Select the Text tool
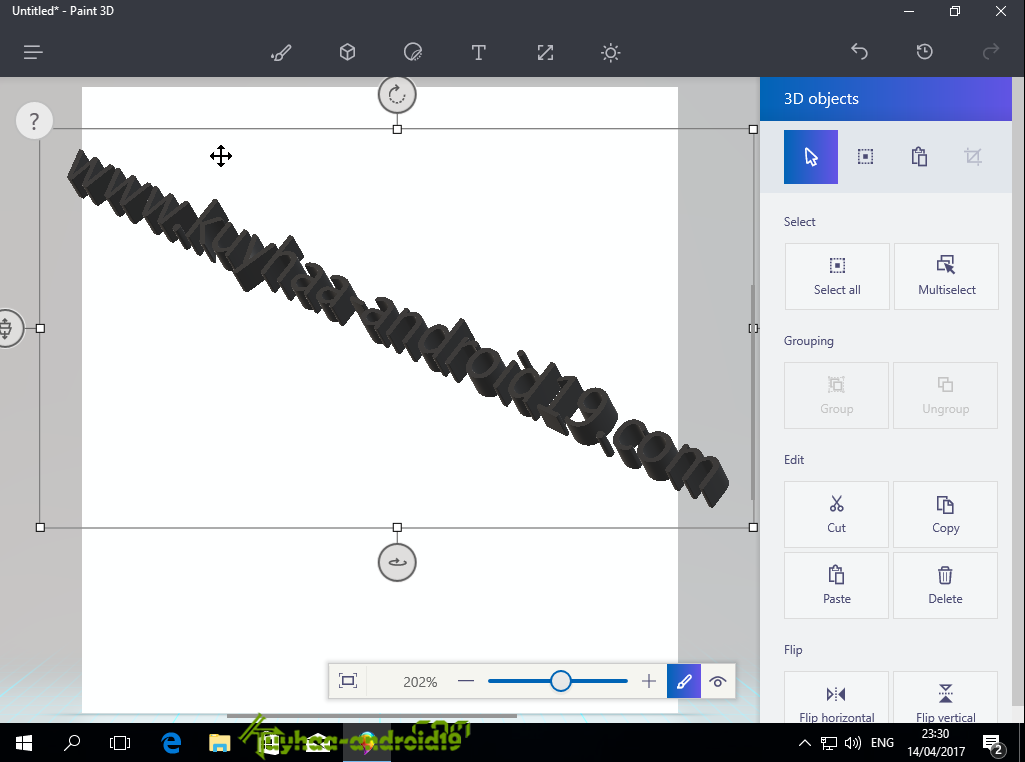Screen dimensions: 1025x762 pos(479,52)
